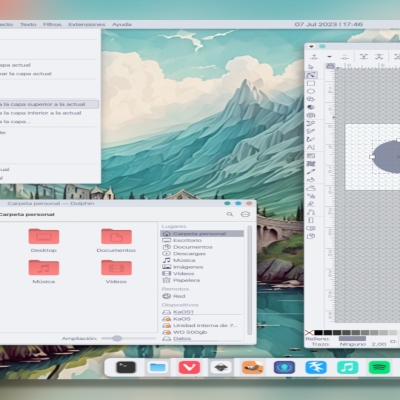The image size is (400, 400).
Task: Select the Connector tool in Inkscape
Action: tap(311, 212)
